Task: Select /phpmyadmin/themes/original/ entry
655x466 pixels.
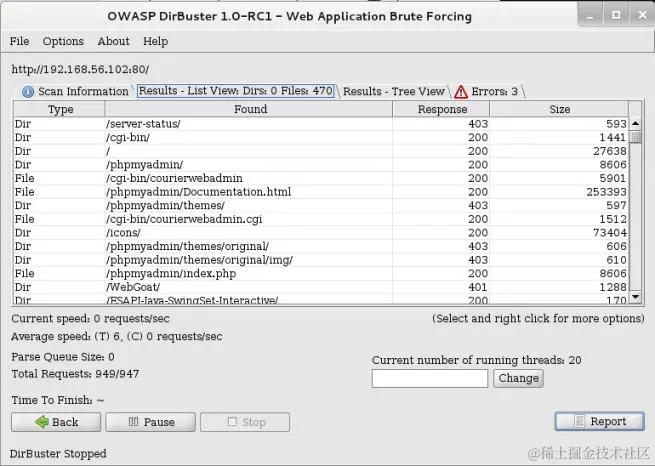Action: [x=321, y=246]
